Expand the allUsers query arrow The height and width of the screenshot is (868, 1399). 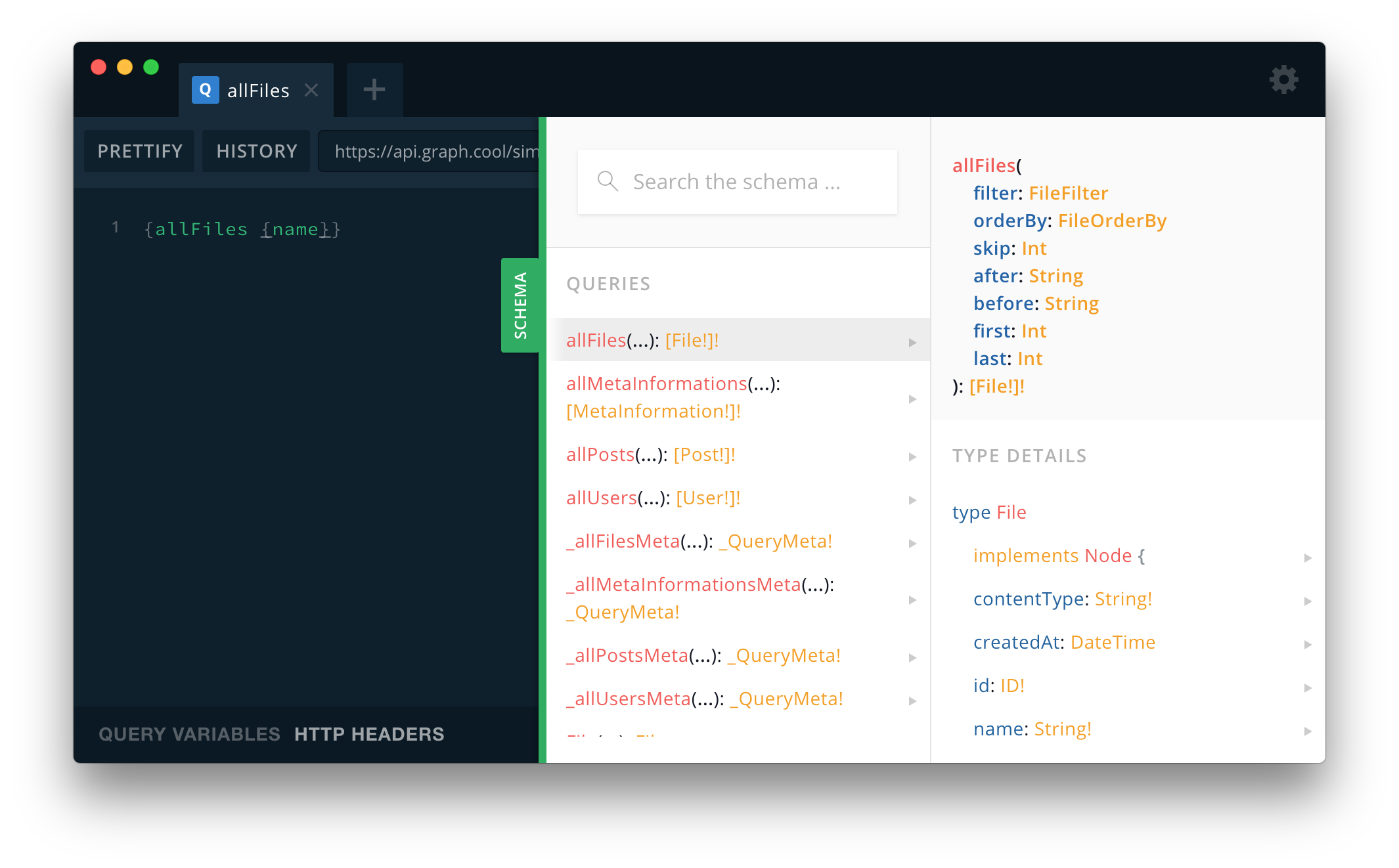click(912, 500)
